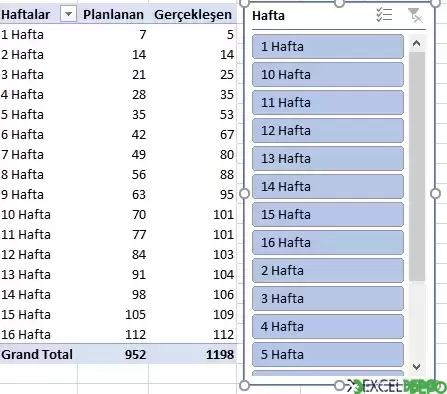This screenshot has height=394, width=447.
Task: Click the slicer scroll up arrow
Action: [416, 43]
